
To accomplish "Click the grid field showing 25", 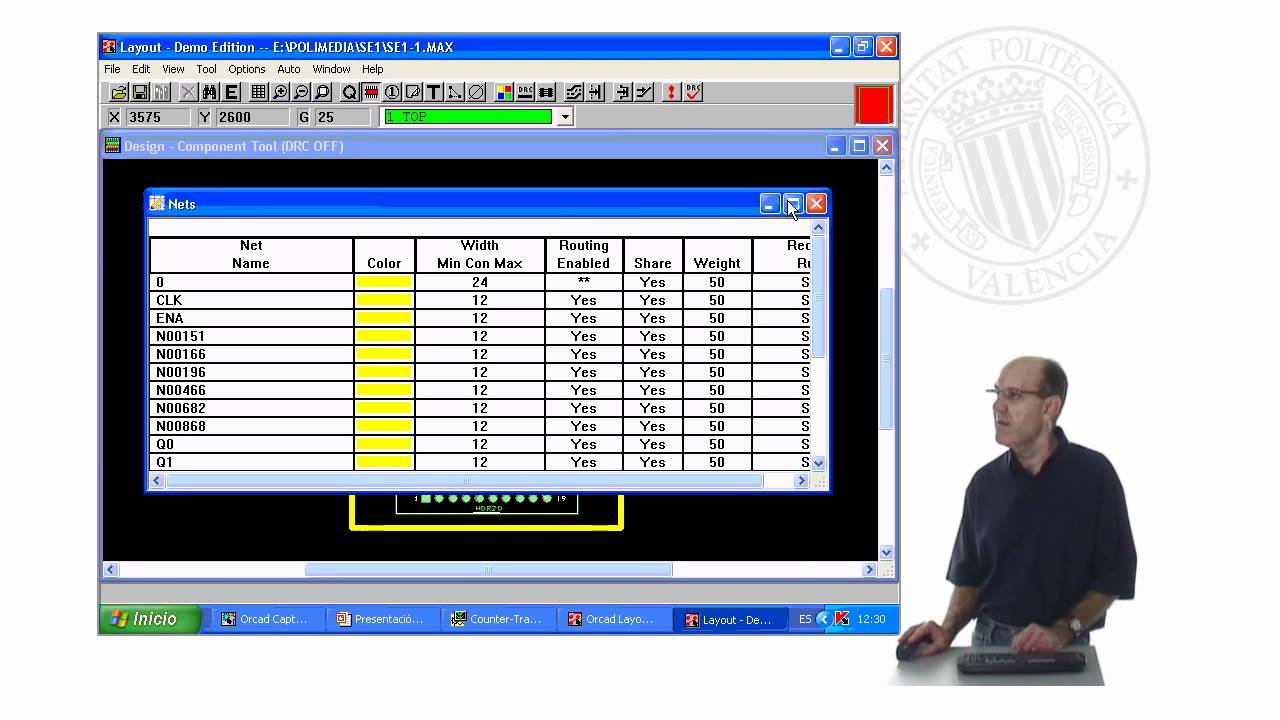I will tap(342, 117).
